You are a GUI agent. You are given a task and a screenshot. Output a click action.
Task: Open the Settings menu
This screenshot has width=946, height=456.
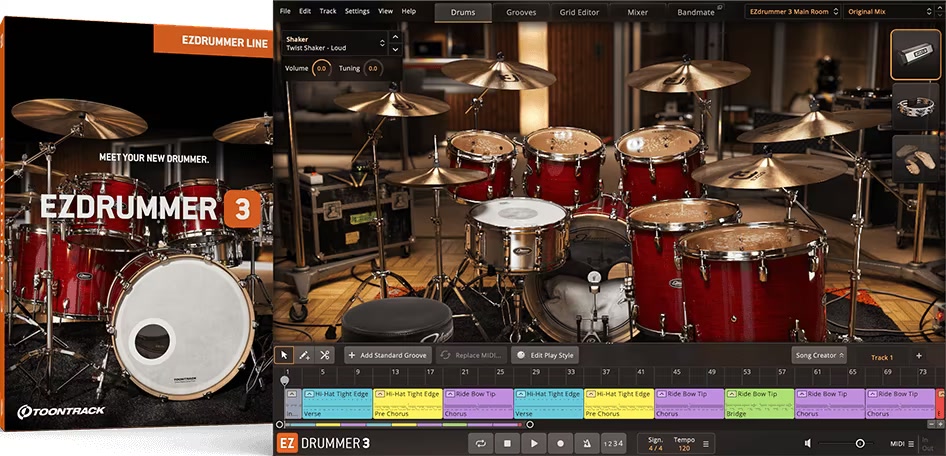point(357,11)
